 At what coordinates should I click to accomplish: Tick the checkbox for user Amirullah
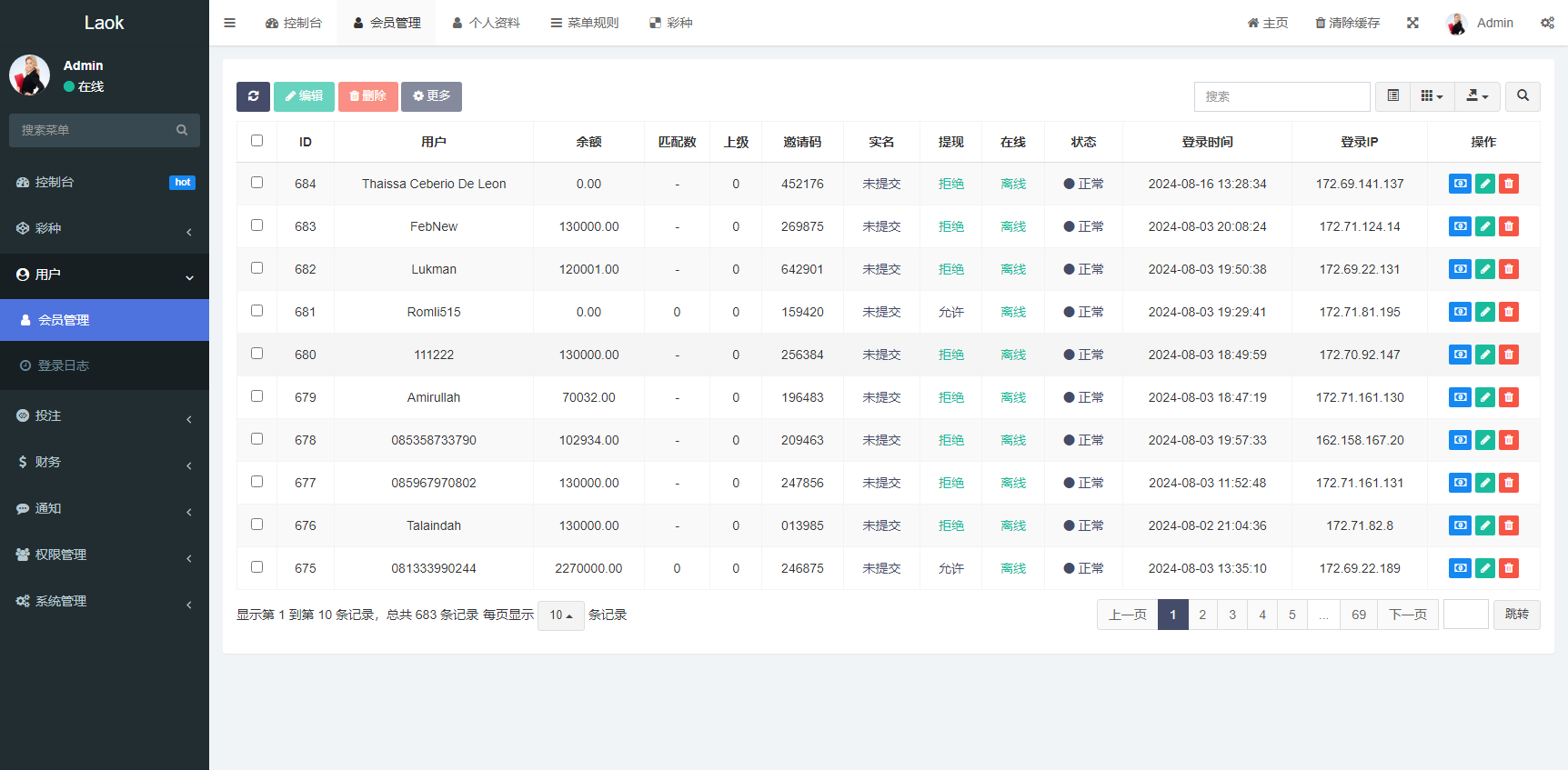[256, 396]
